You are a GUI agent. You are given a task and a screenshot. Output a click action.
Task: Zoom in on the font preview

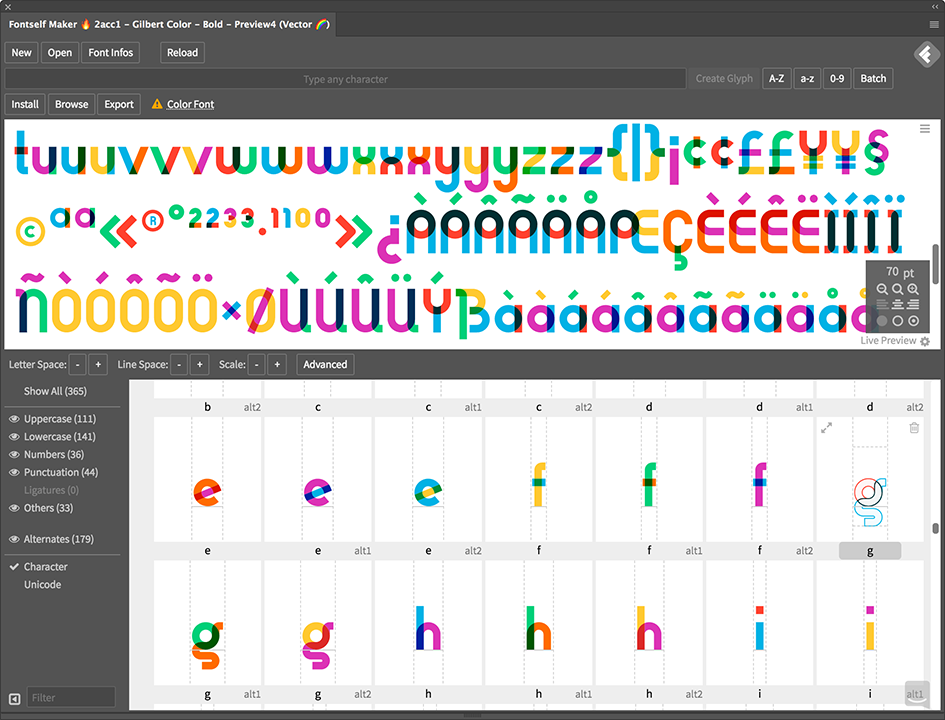point(913,289)
